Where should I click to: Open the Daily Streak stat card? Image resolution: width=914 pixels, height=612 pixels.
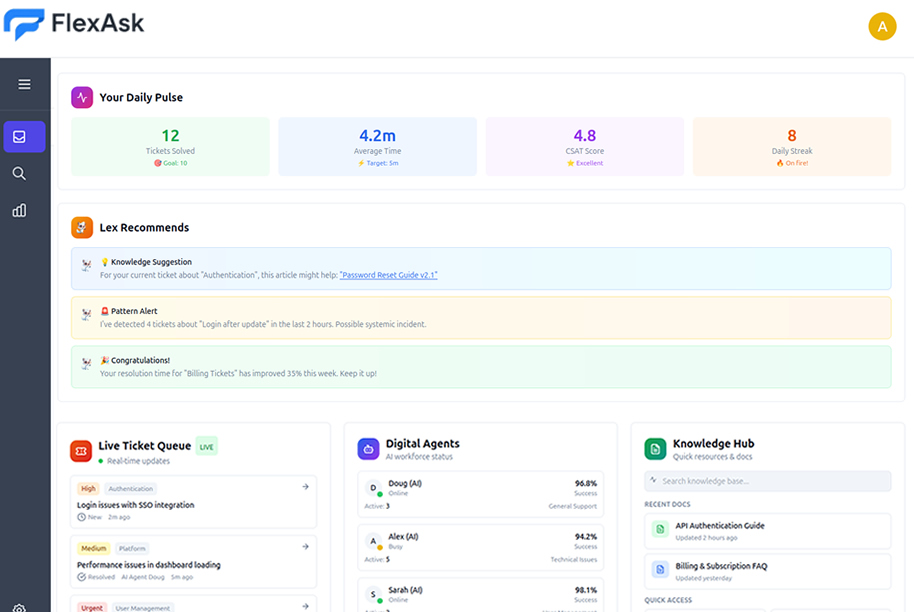(x=792, y=147)
